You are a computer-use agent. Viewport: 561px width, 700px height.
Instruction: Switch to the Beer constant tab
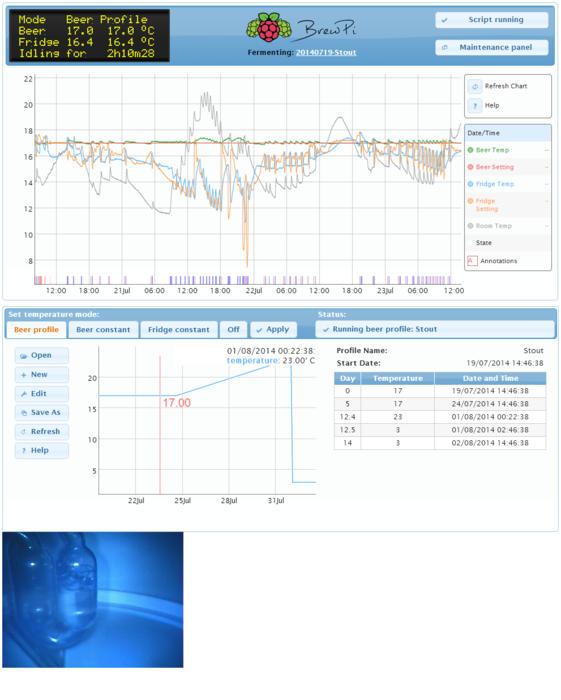pyautogui.click(x=103, y=329)
